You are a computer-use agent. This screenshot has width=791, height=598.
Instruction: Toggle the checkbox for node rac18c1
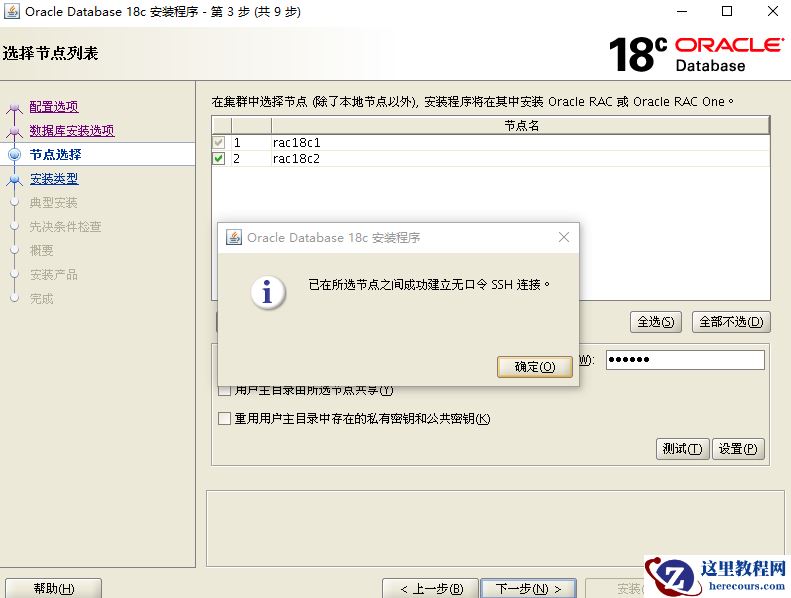[219, 142]
